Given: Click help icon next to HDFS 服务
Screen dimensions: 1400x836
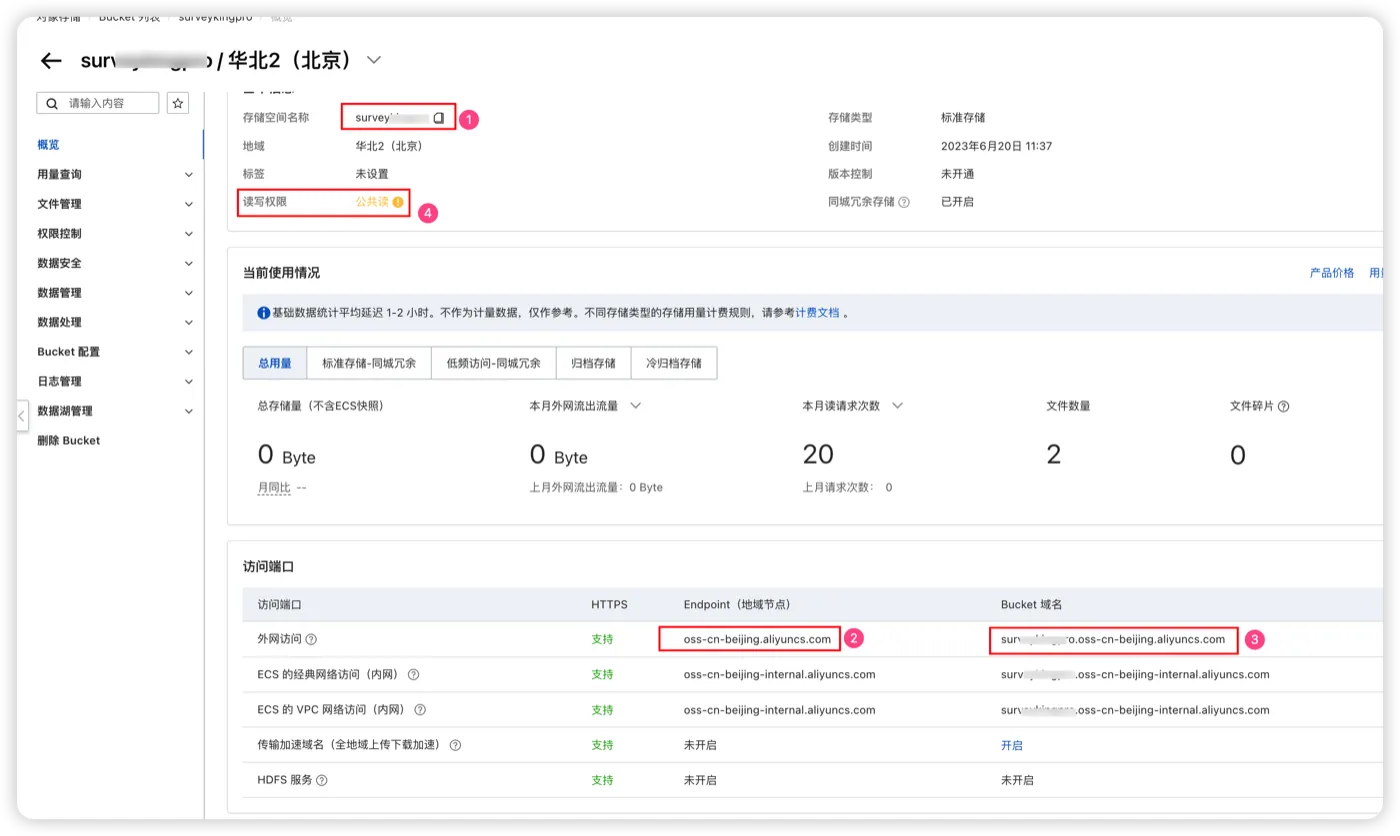Looking at the screenshot, I should [x=322, y=780].
